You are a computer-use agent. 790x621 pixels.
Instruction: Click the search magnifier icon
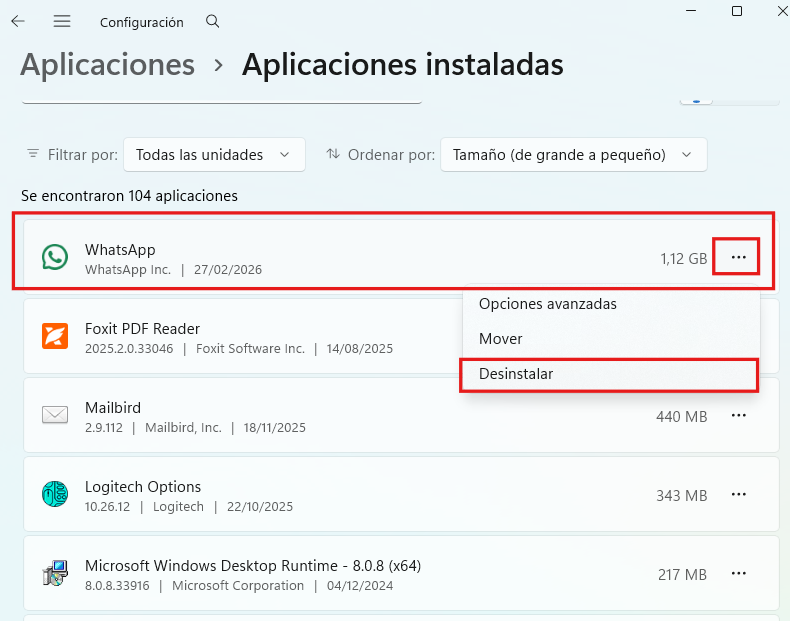pos(213,21)
